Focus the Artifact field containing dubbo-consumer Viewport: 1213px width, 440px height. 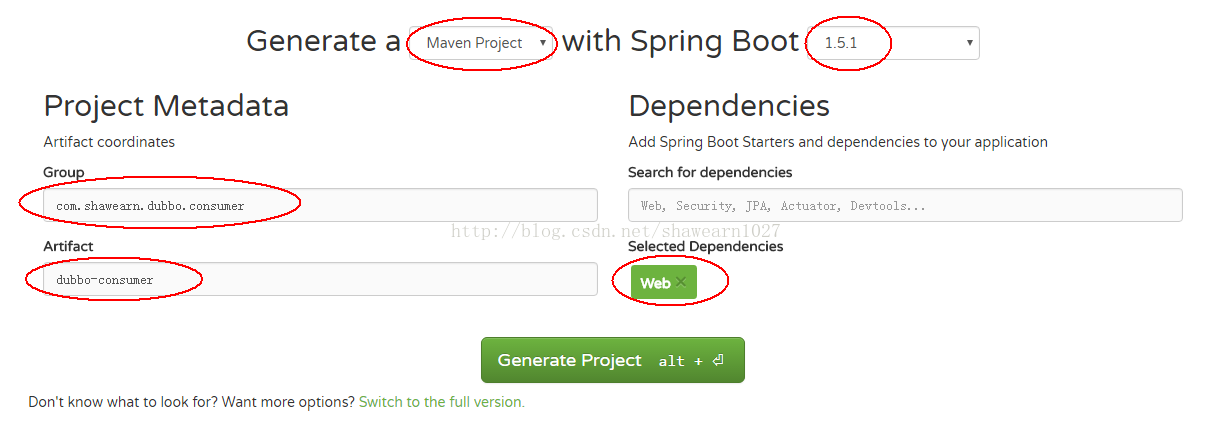(x=320, y=279)
